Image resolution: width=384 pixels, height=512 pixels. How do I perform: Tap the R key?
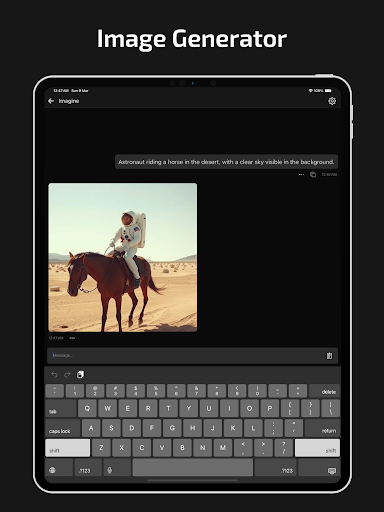(148, 408)
